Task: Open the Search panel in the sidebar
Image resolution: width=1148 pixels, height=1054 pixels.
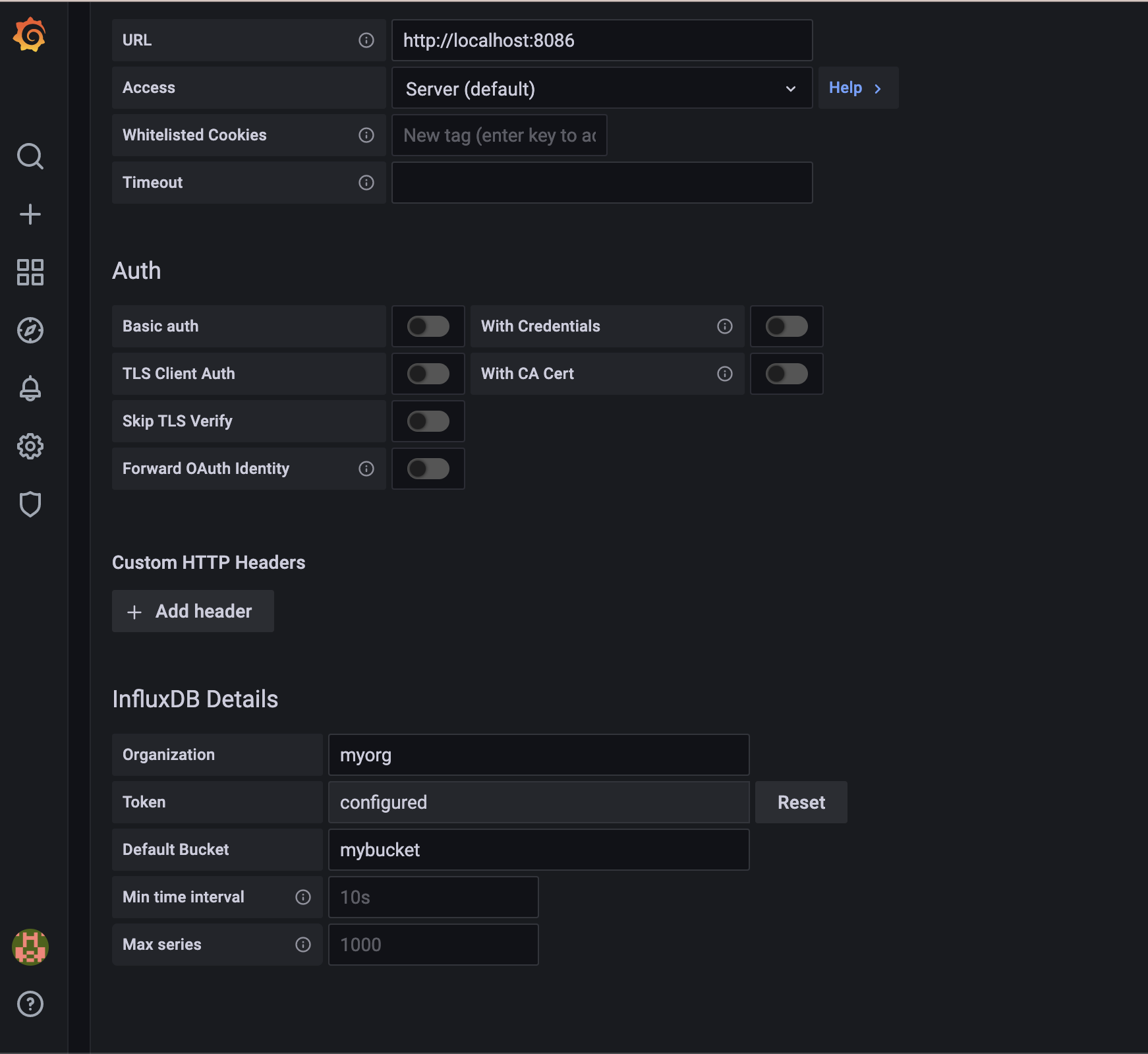Action: coord(30,157)
